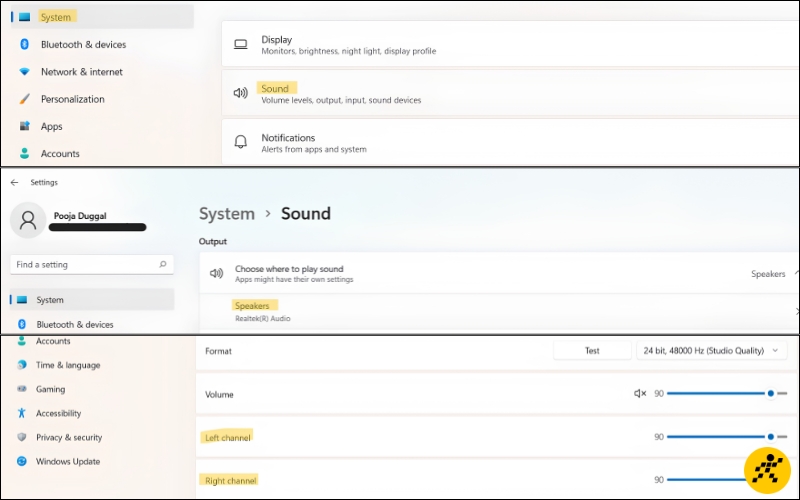Click the Output section heading
This screenshot has width=800, height=500.
point(213,241)
